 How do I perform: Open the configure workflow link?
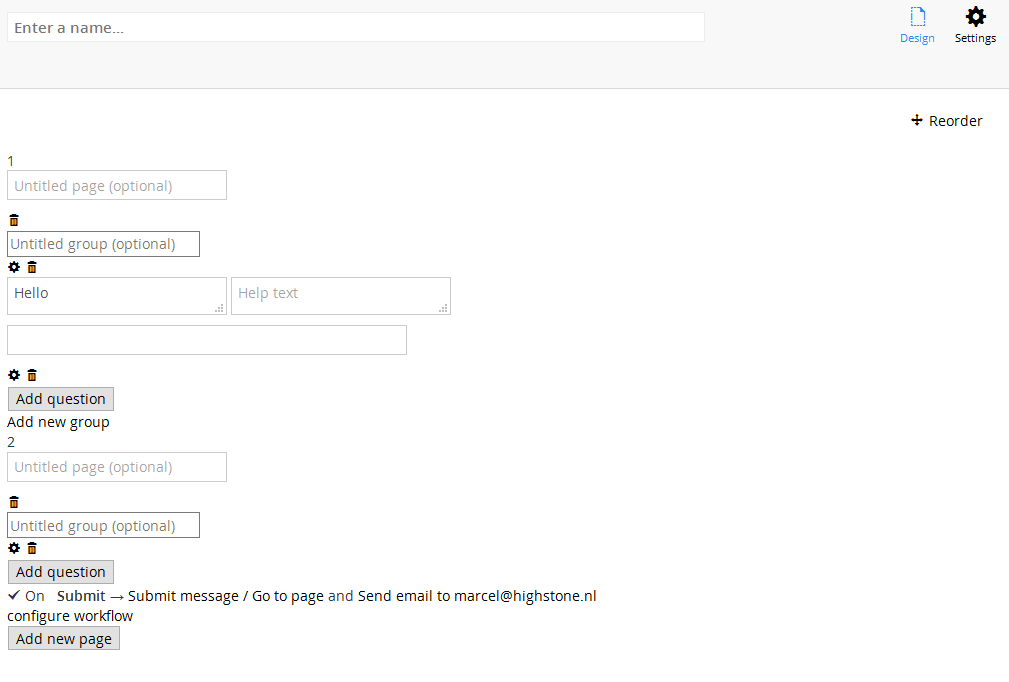tap(70, 616)
